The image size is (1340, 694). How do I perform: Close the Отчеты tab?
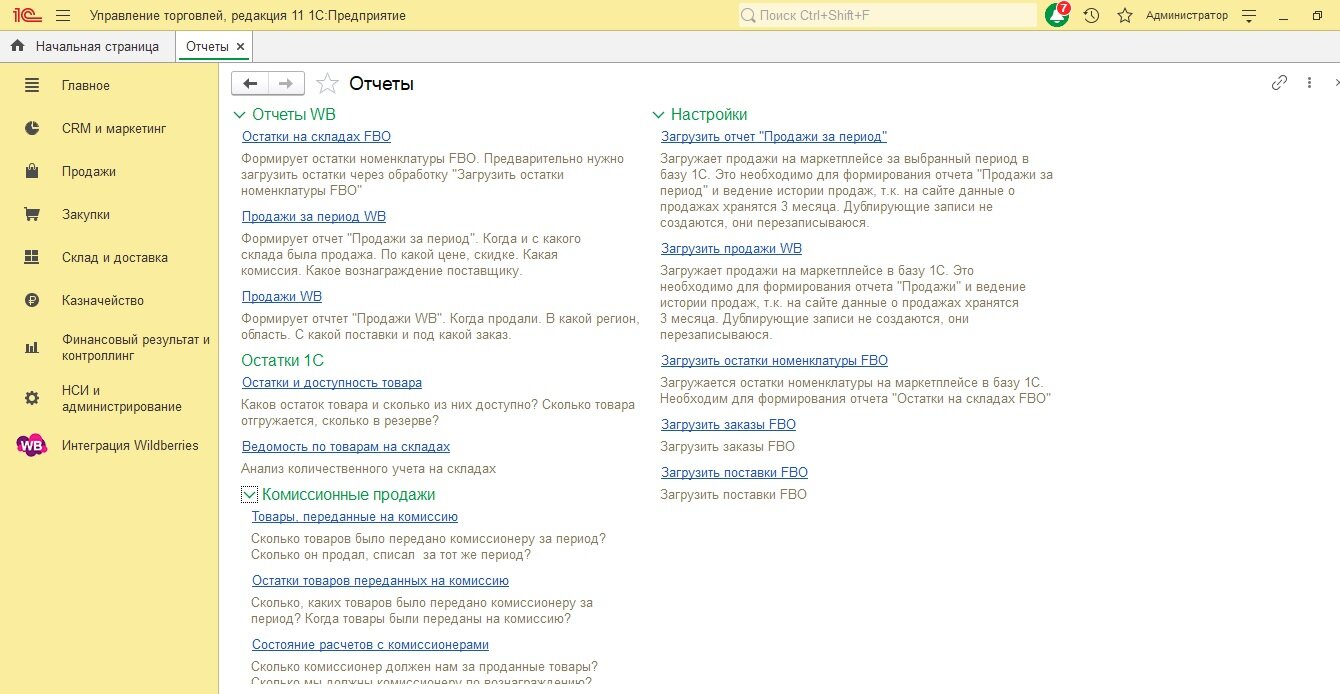tap(240, 47)
